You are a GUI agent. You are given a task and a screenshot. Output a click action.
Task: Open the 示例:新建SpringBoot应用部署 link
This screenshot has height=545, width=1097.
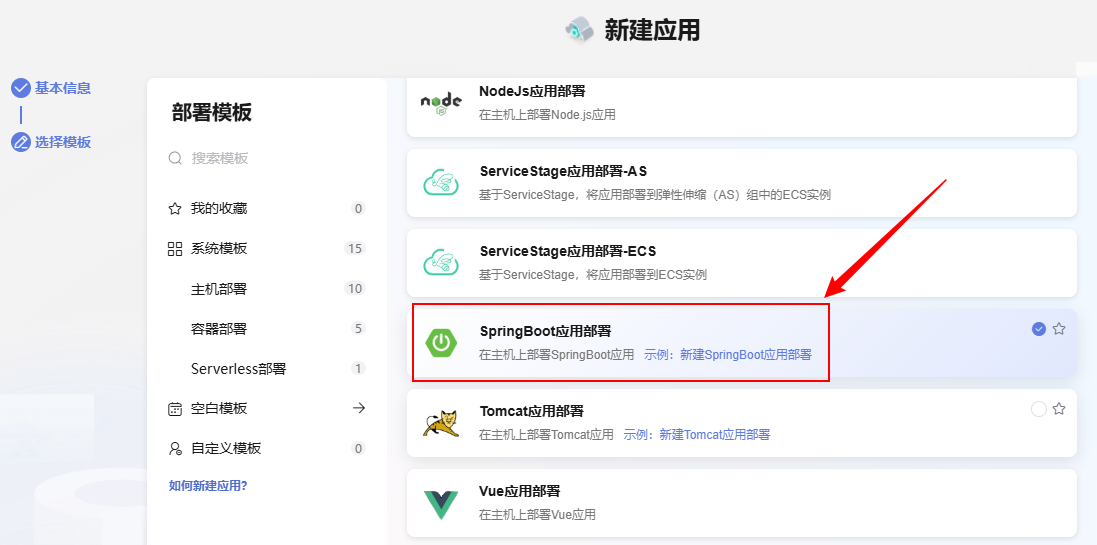pos(728,355)
